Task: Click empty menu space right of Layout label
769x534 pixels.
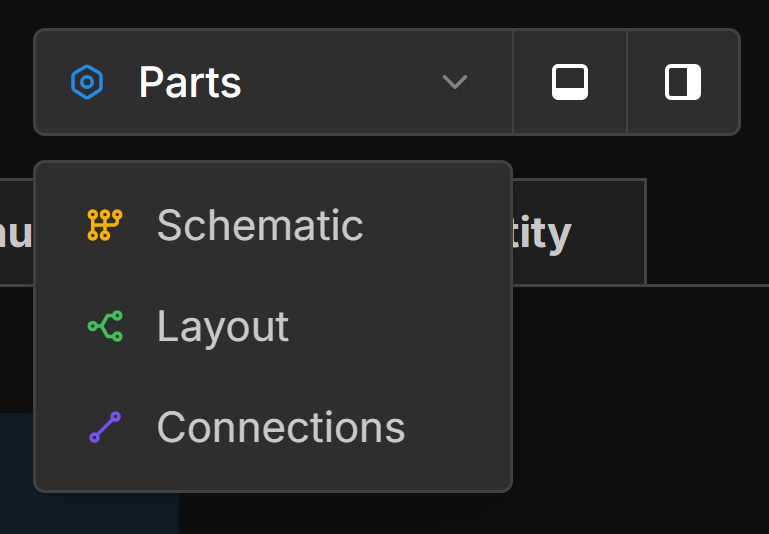Action: click(x=400, y=326)
